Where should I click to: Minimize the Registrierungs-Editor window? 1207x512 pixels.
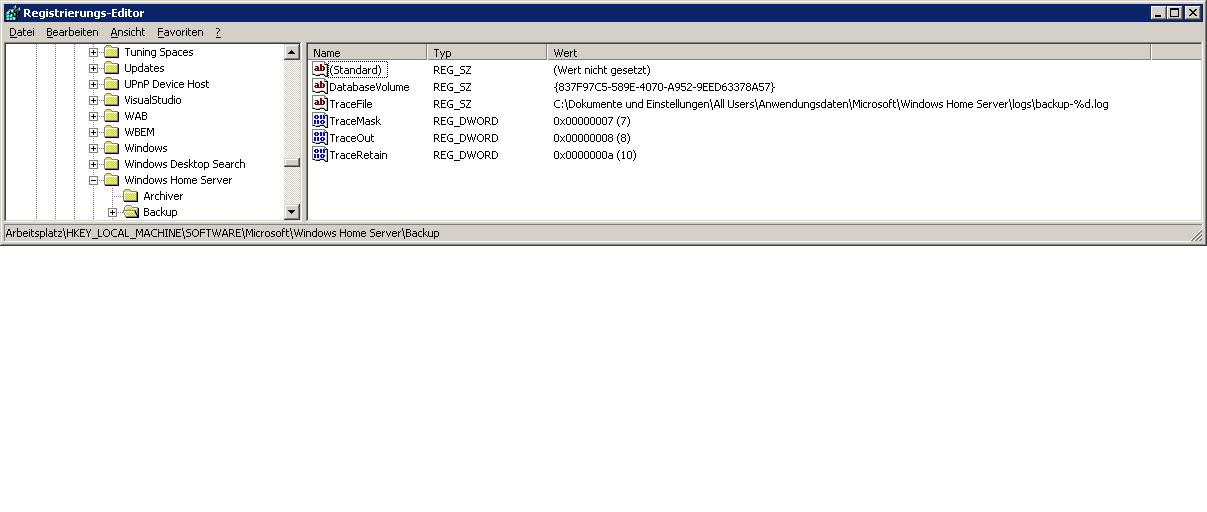[x=1159, y=13]
